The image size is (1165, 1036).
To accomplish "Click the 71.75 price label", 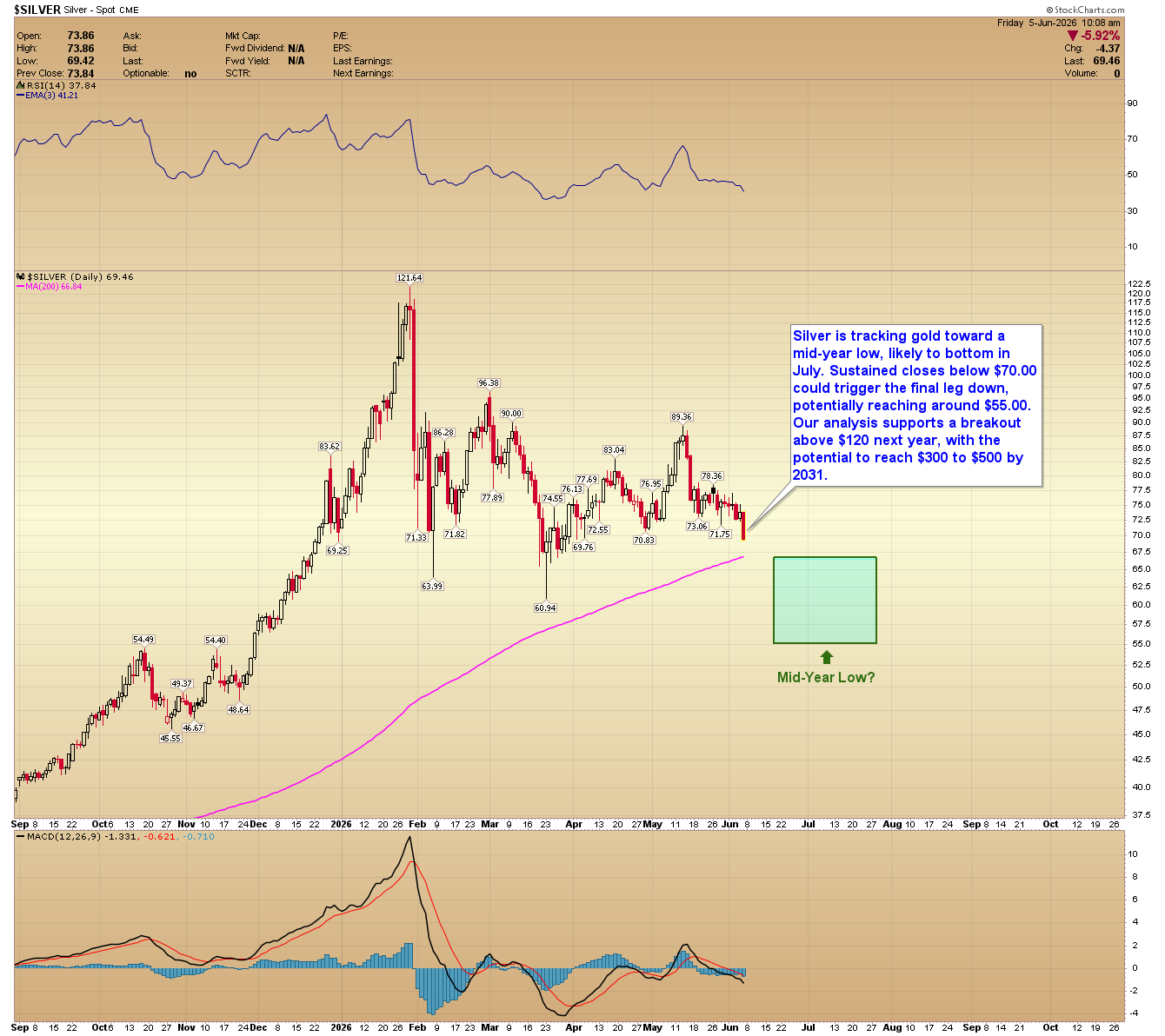I will click(x=720, y=535).
